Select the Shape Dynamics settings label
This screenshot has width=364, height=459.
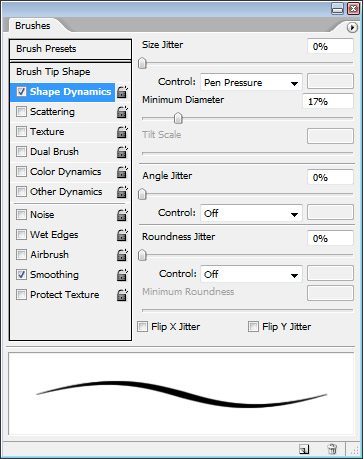(x=70, y=92)
